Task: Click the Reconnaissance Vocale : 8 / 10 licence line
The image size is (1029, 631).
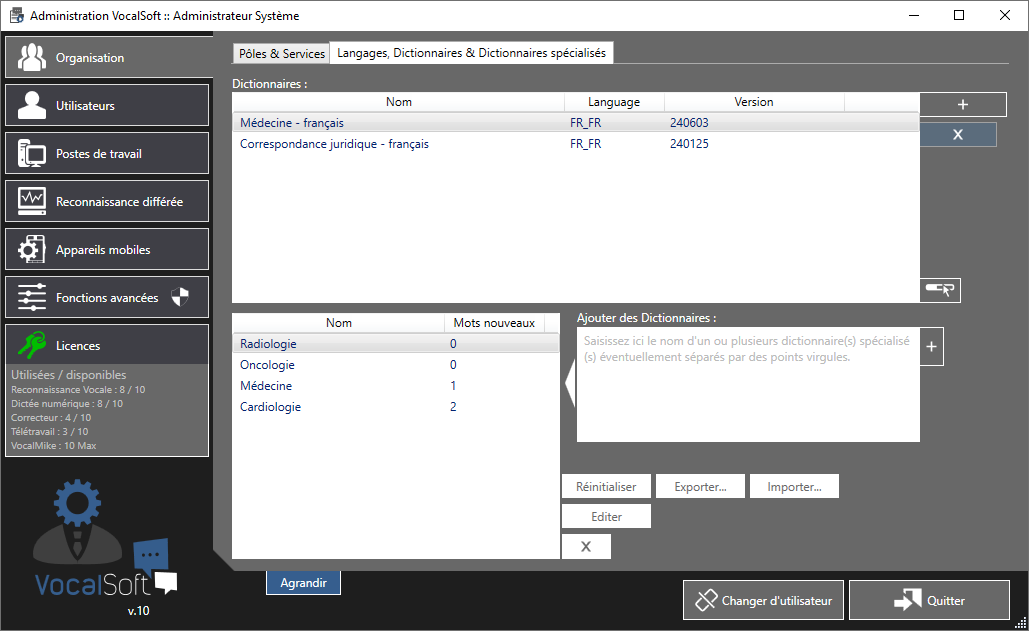Action: pyautogui.click(x=78, y=390)
